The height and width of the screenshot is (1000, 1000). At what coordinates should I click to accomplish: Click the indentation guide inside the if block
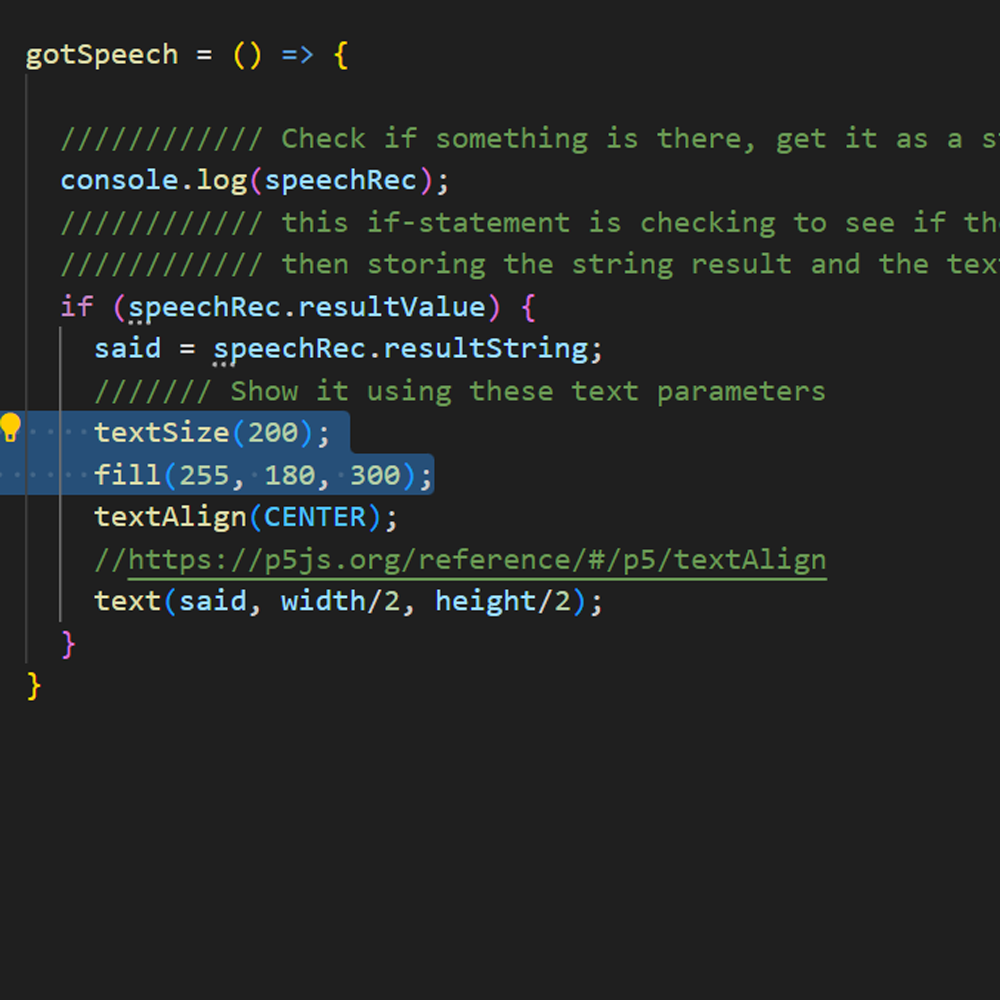tap(60, 560)
